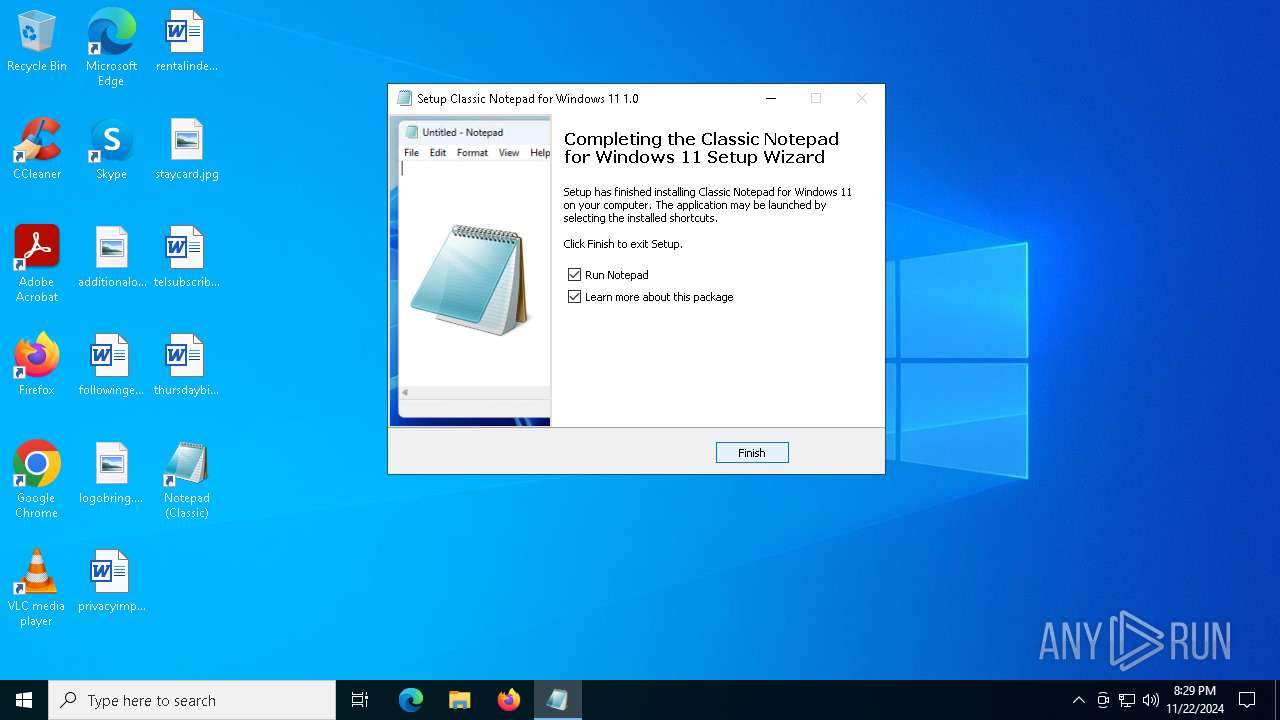Click the taskbar search box
The height and width of the screenshot is (720, 1280).
click(x=192, y=700)
